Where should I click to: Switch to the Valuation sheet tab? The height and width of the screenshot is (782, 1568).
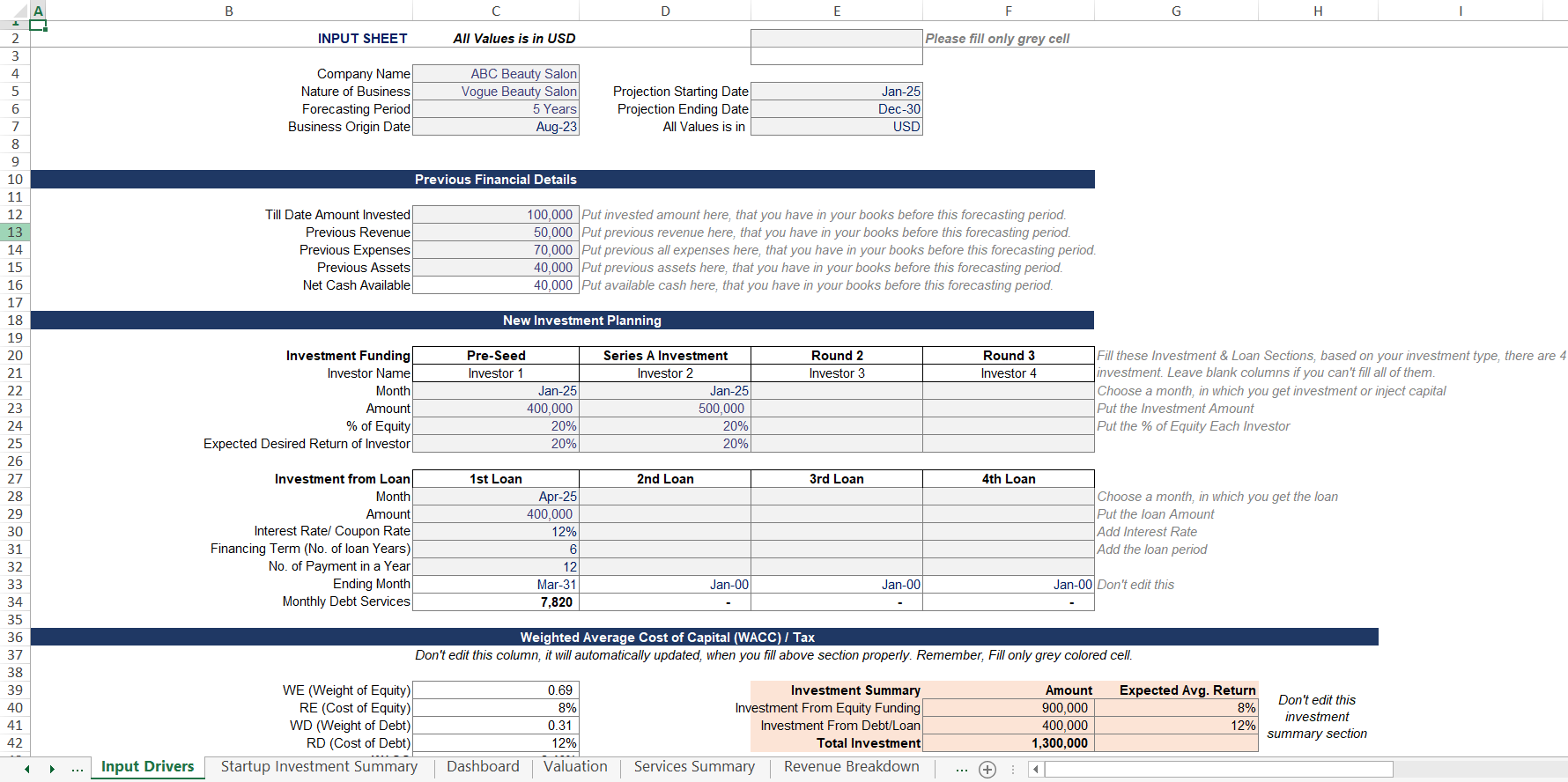click(x=575, y=767)
